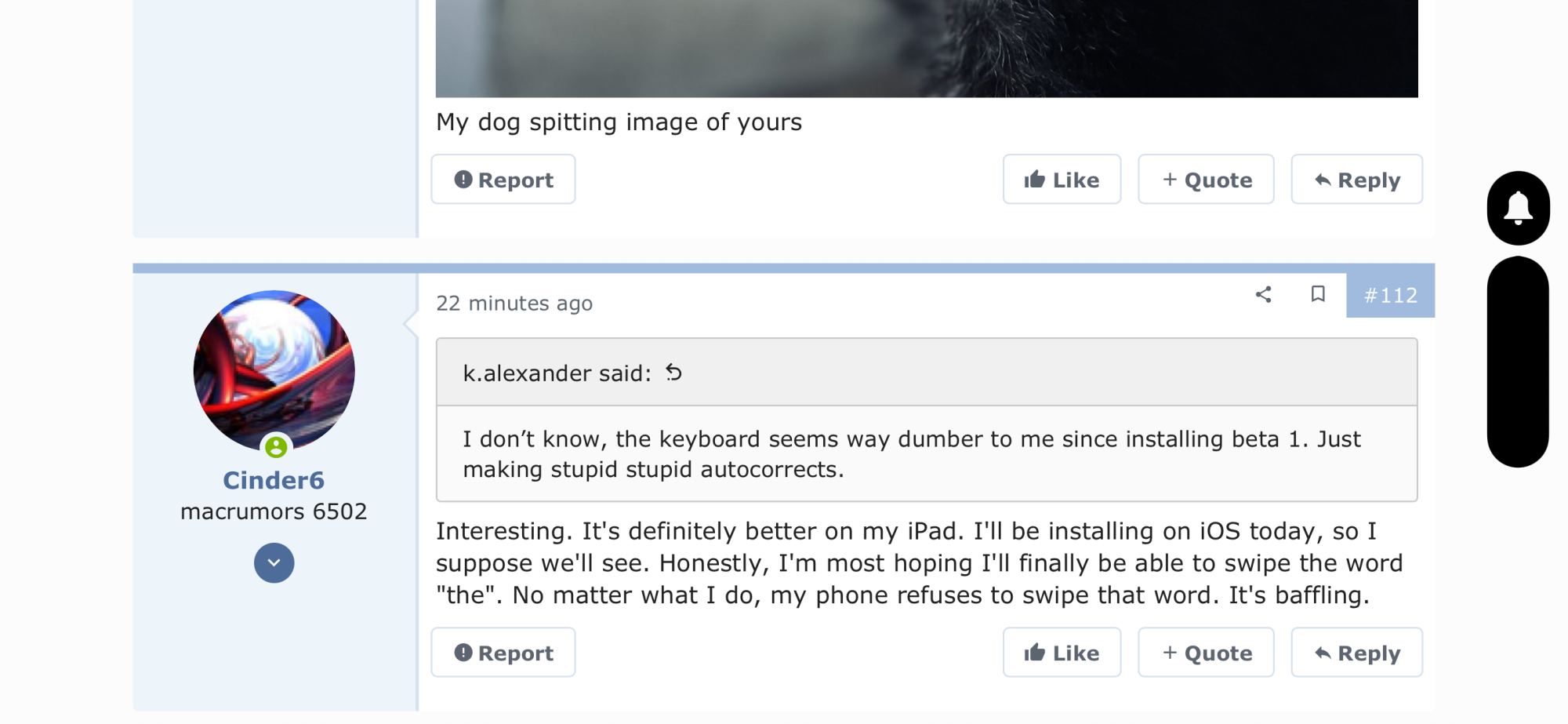Click Cinder6's profile avatar
Screen dimensions: 1568x724
coord(274,370)
